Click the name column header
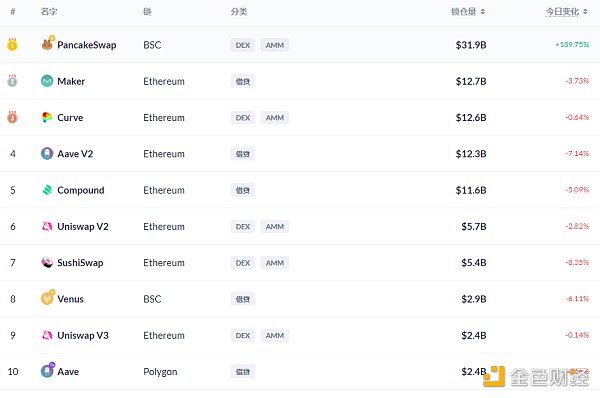Image resolution: width=600 pixels, height=398 pixels. tap(49, 12)
